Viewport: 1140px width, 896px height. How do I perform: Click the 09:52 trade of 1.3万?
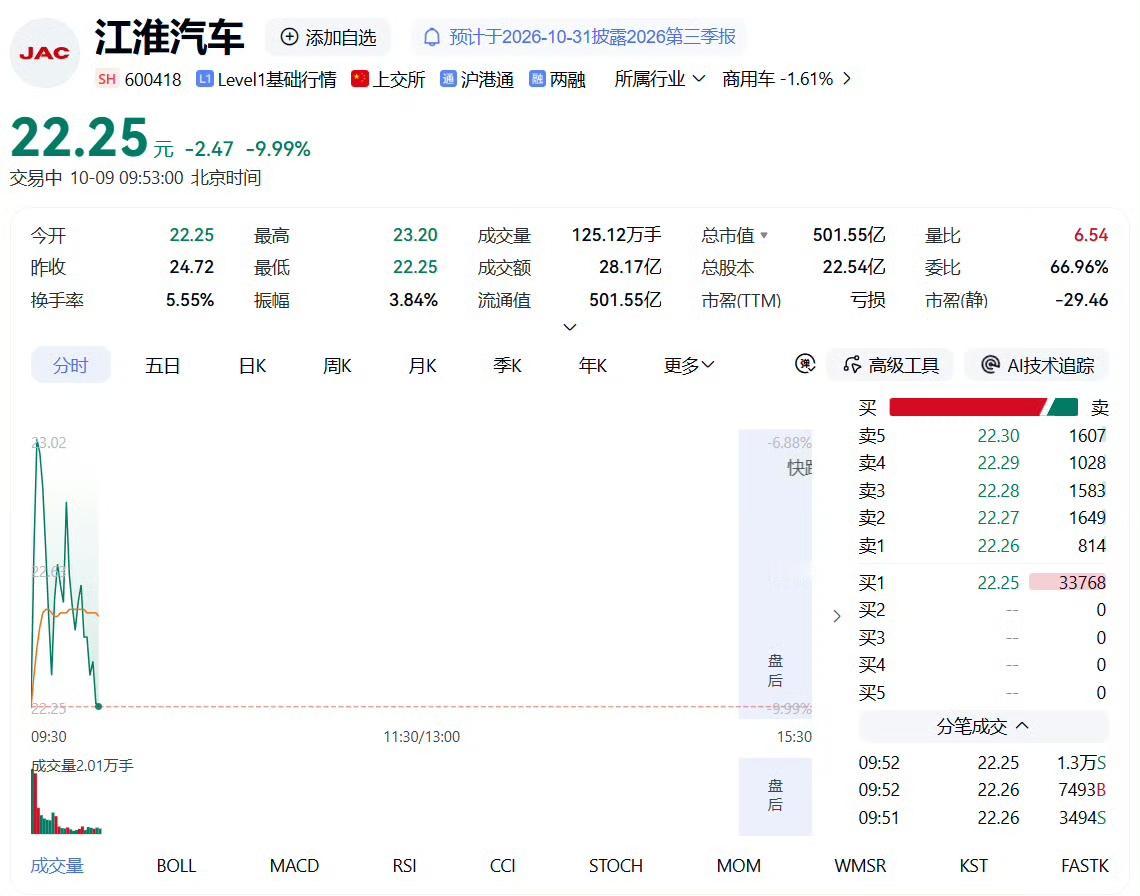tap(982, 763)
